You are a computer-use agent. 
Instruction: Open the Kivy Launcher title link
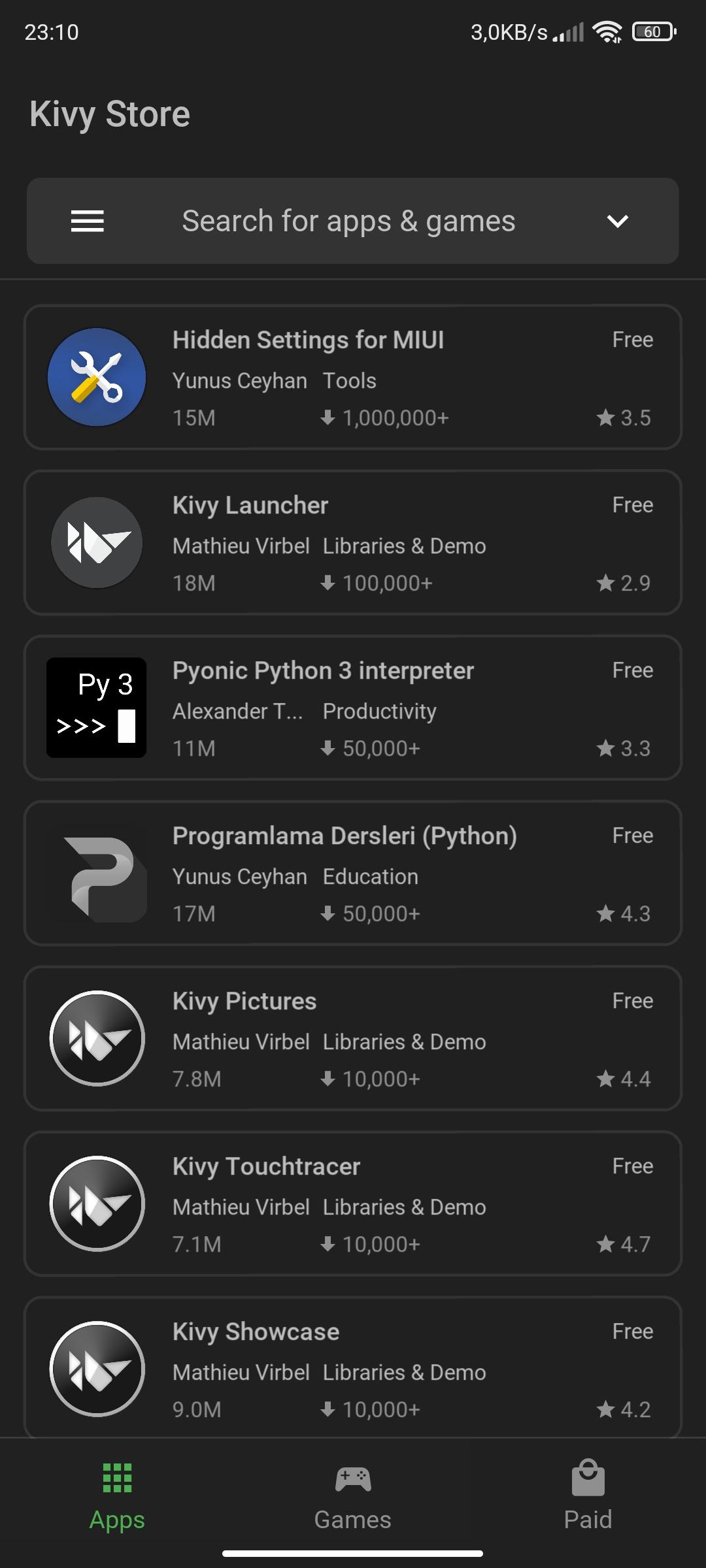pos(250,505)
